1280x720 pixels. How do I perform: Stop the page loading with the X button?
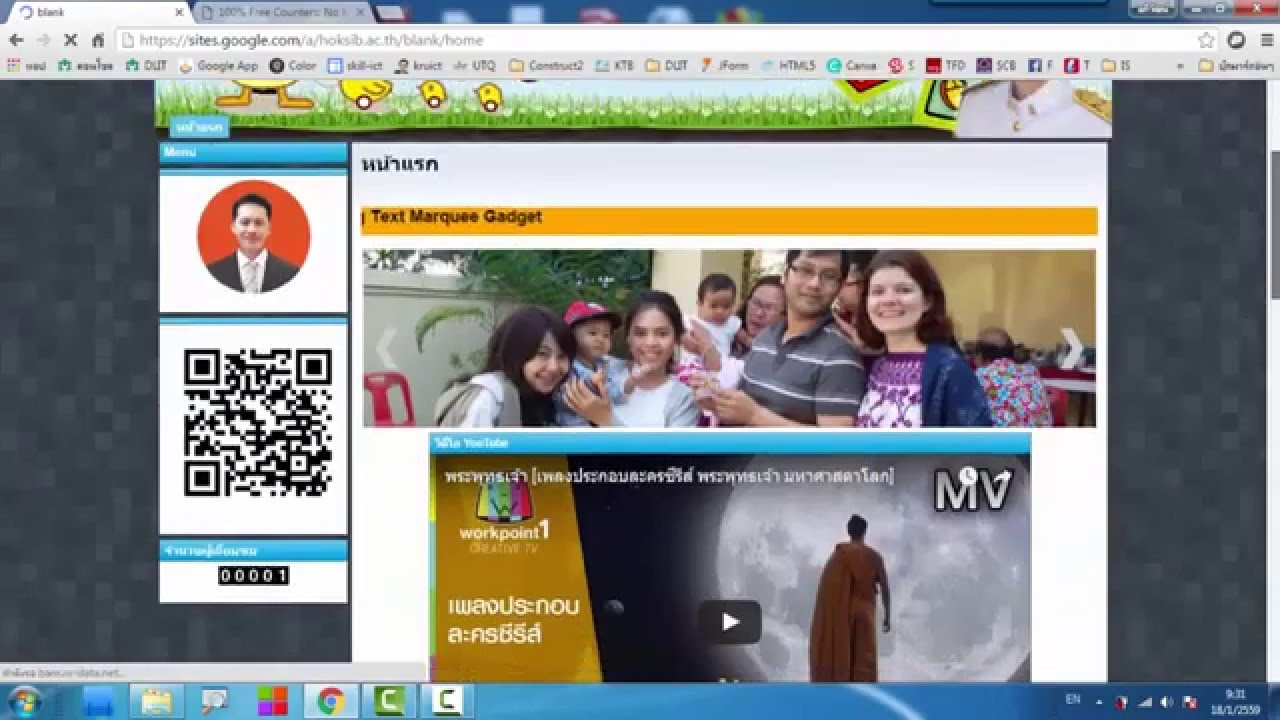tap(70, 40)
